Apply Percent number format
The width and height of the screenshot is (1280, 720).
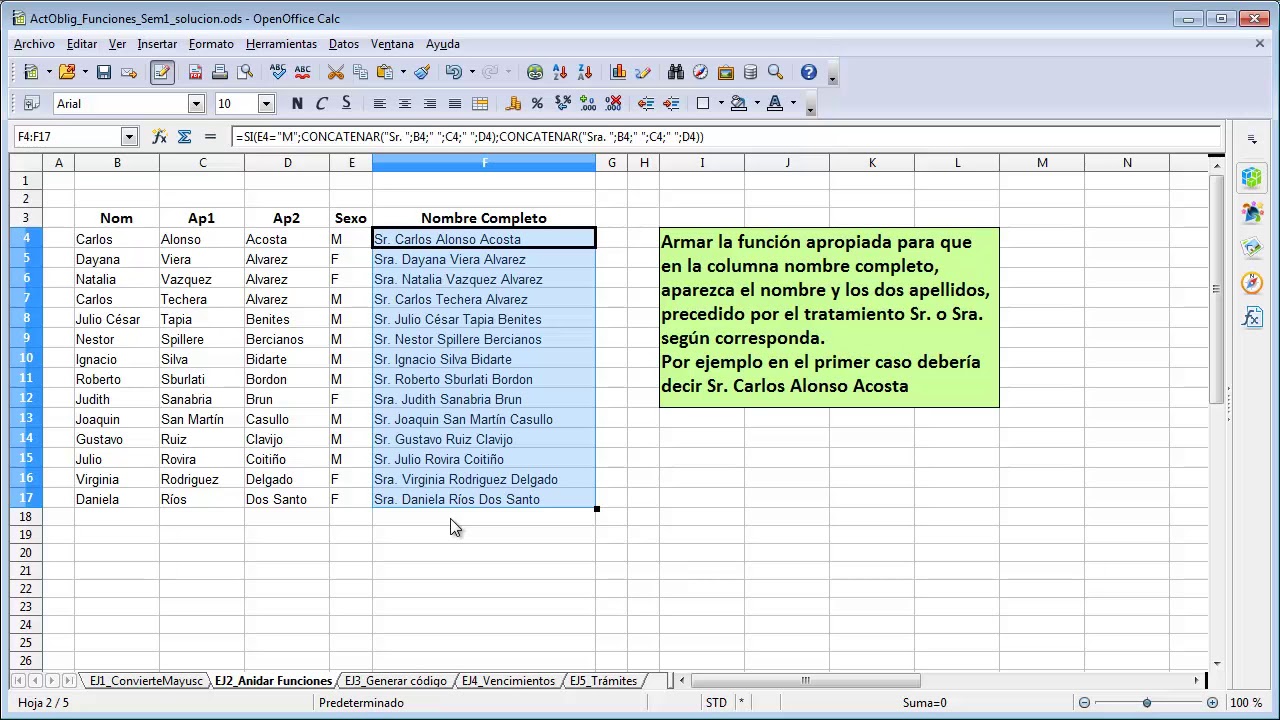coord(537,103)
